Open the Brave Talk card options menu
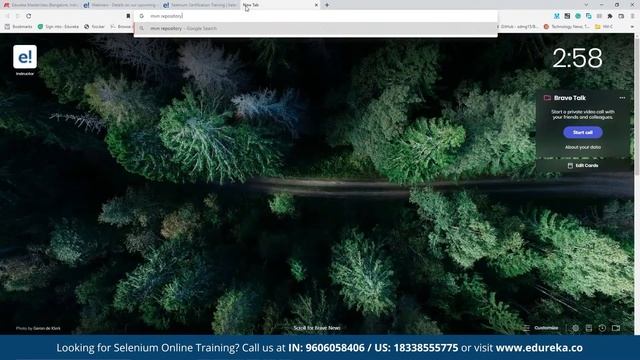This screenshot has width=640, height=360. click(622, 98)
